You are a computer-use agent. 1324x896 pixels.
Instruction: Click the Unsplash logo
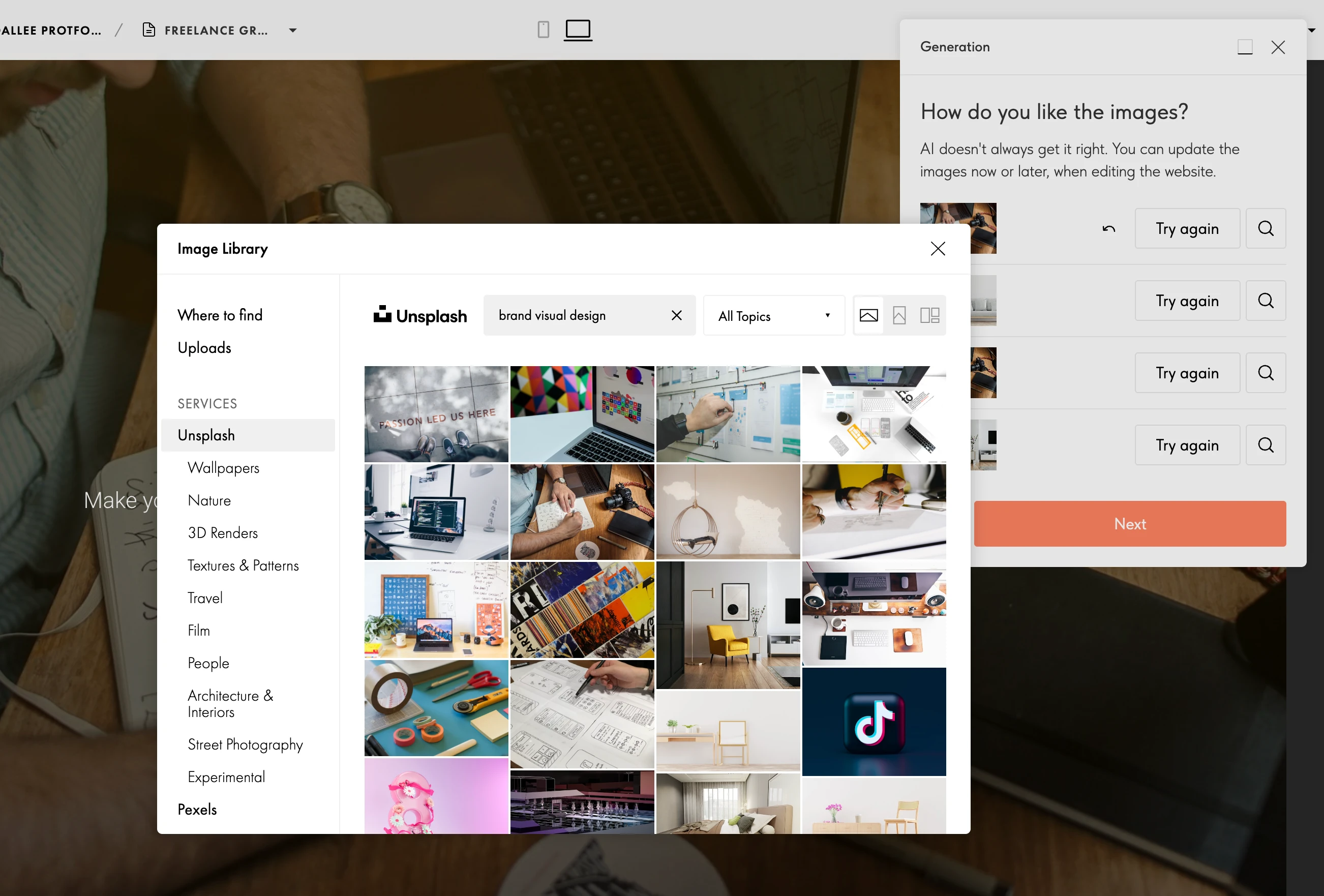420,316
